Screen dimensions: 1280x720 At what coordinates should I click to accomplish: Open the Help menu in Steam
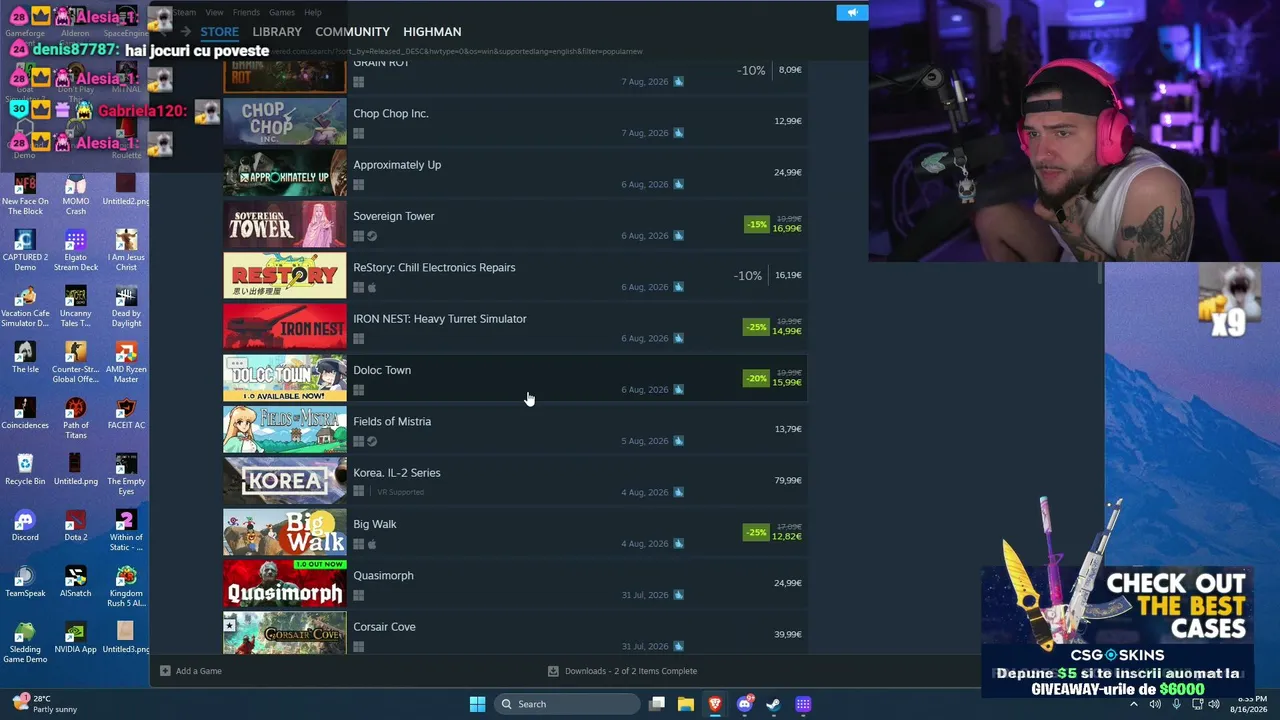click(313, 12)
